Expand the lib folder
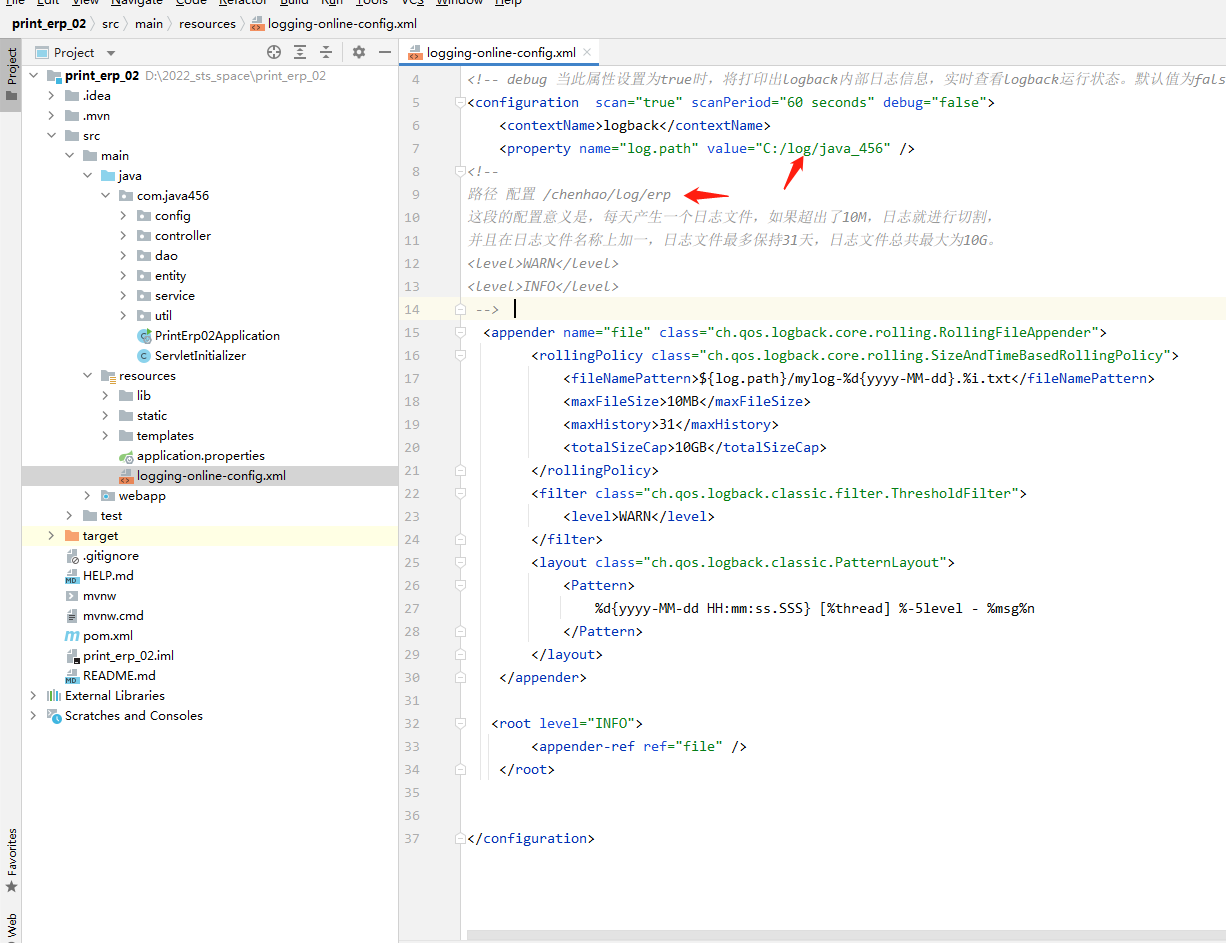 (106, 396)
